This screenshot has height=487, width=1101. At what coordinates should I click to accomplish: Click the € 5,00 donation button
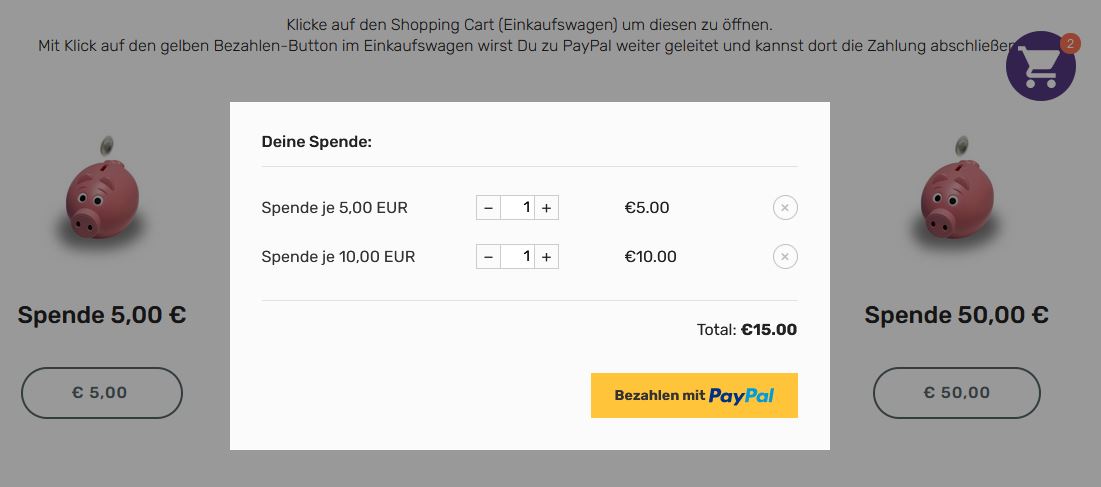(x=101, y=393)
